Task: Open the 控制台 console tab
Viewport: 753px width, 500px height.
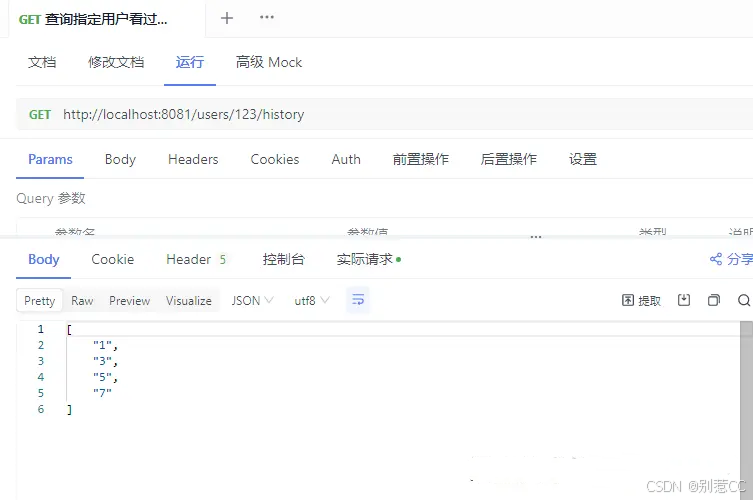Action: tap(283, 259)
